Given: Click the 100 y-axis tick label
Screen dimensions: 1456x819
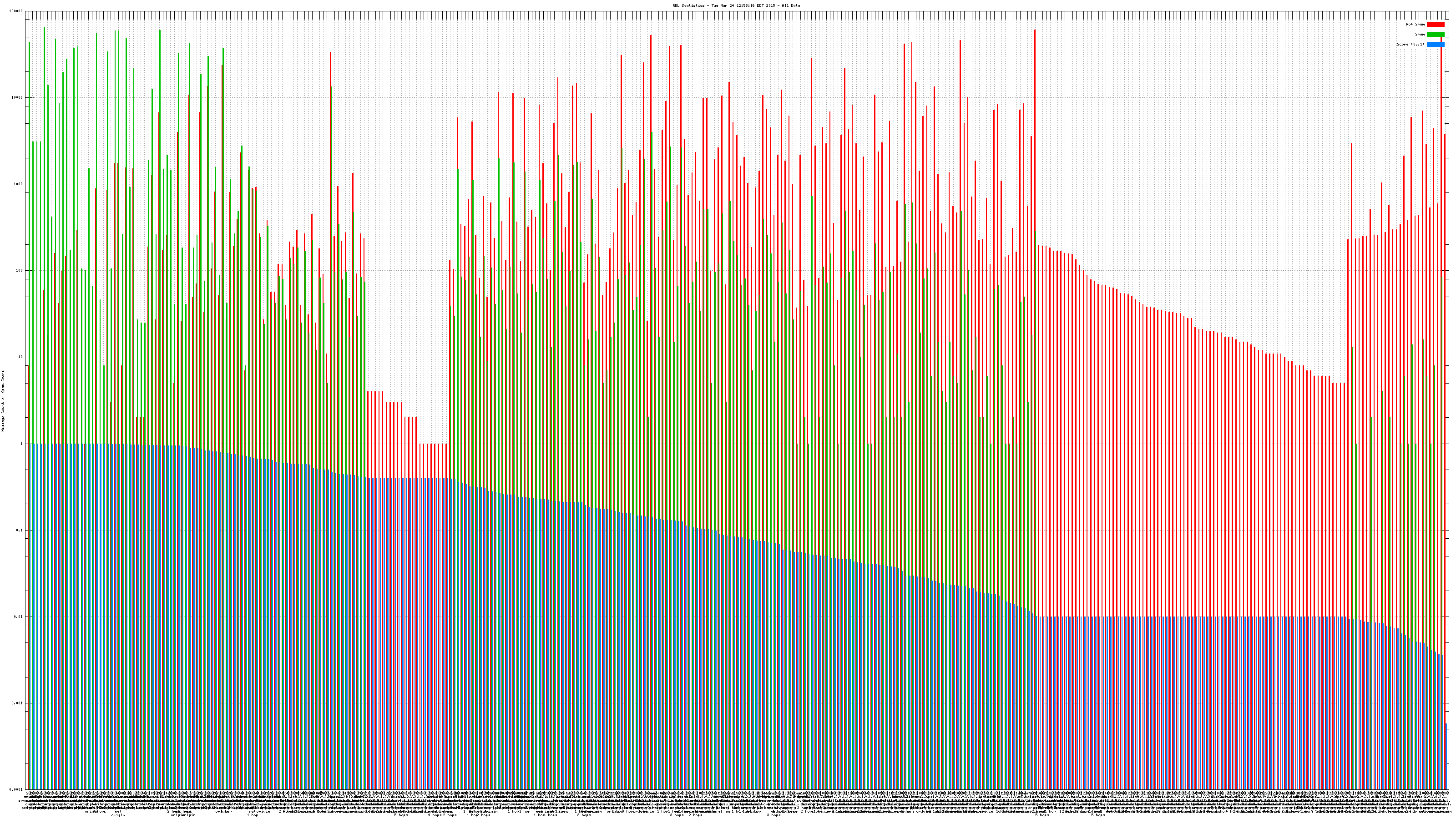Looking at the screenshot, I should click(20, 271).
